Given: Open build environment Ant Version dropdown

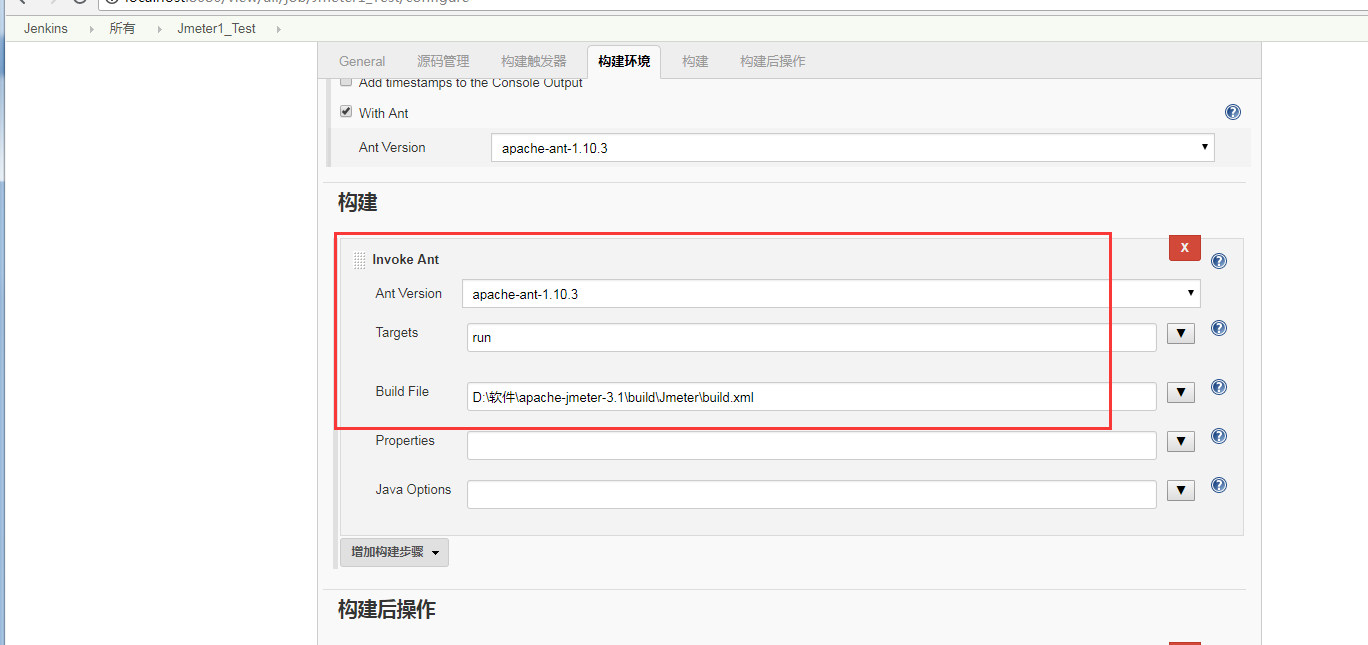Looking at the screenshot, I should click(x=852, y=148).
